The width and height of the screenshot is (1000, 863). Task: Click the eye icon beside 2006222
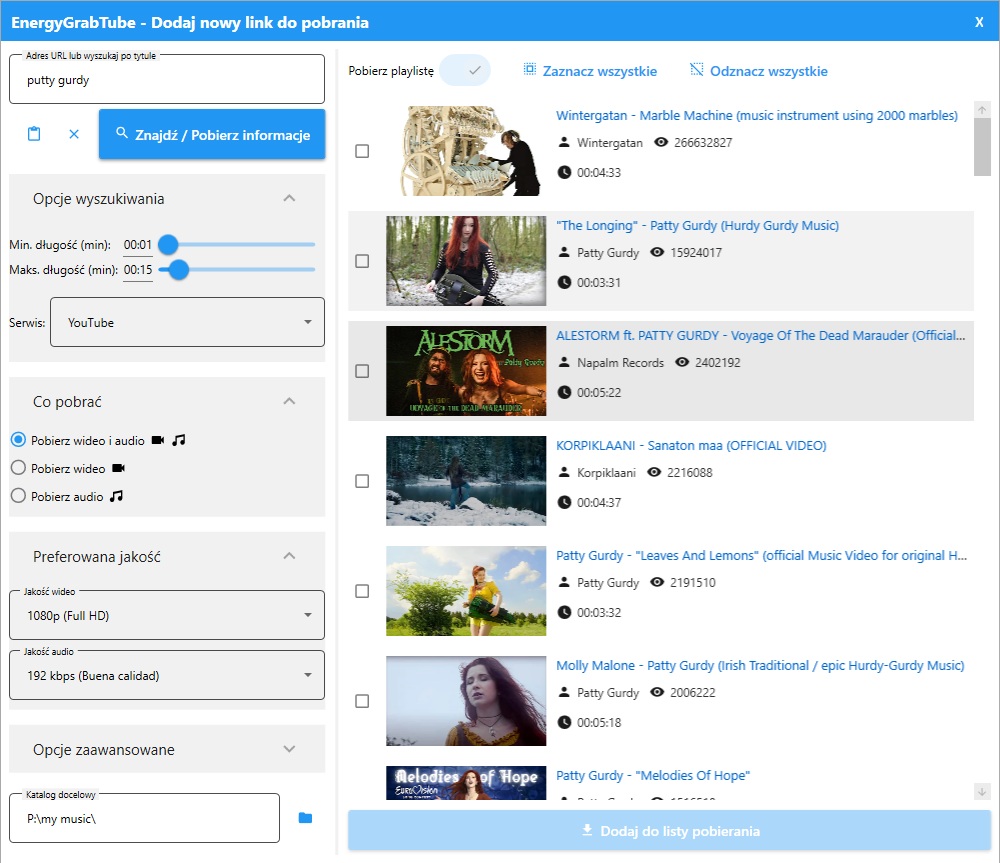point(657,692)
